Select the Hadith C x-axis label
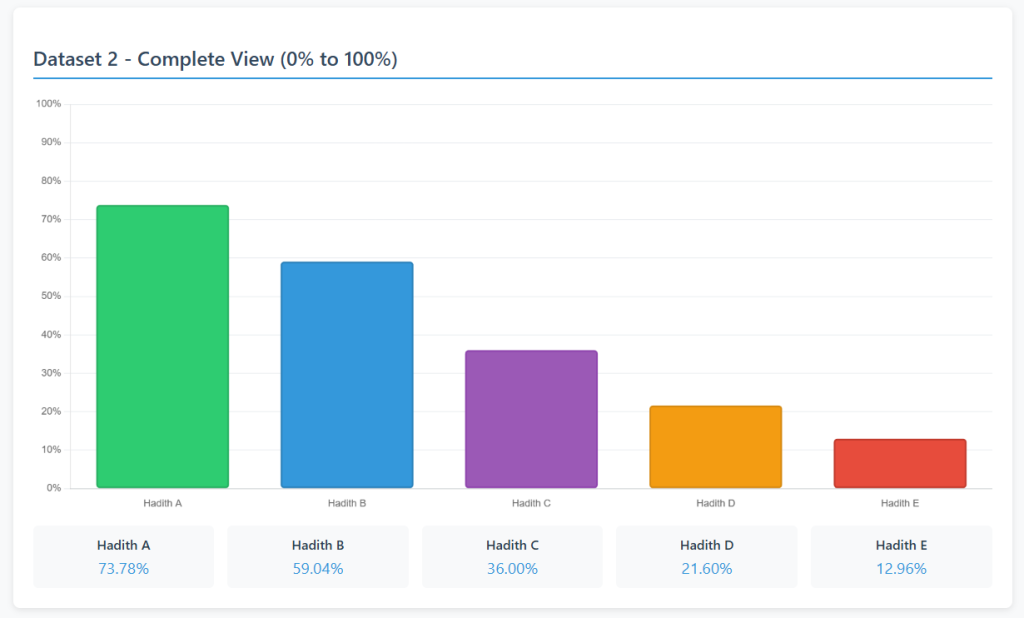This screenshot has width=1024, height=618. 531,503
